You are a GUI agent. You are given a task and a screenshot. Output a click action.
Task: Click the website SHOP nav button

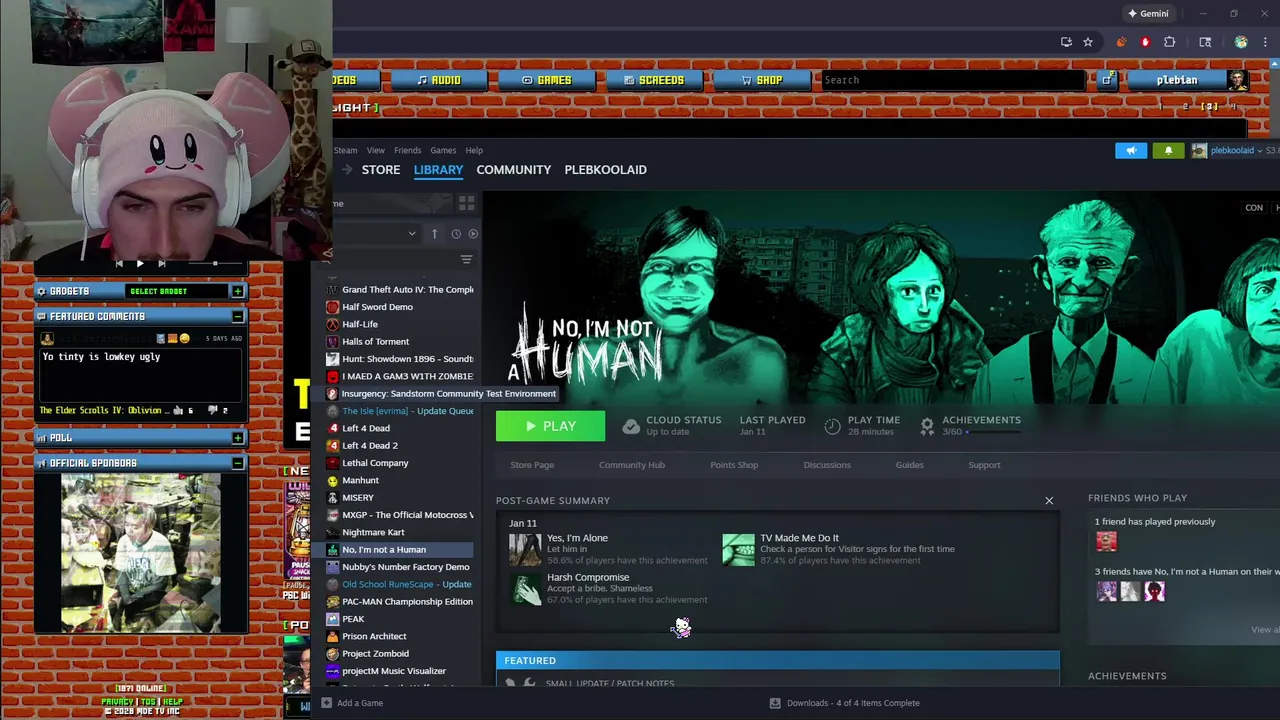(762, 80)
